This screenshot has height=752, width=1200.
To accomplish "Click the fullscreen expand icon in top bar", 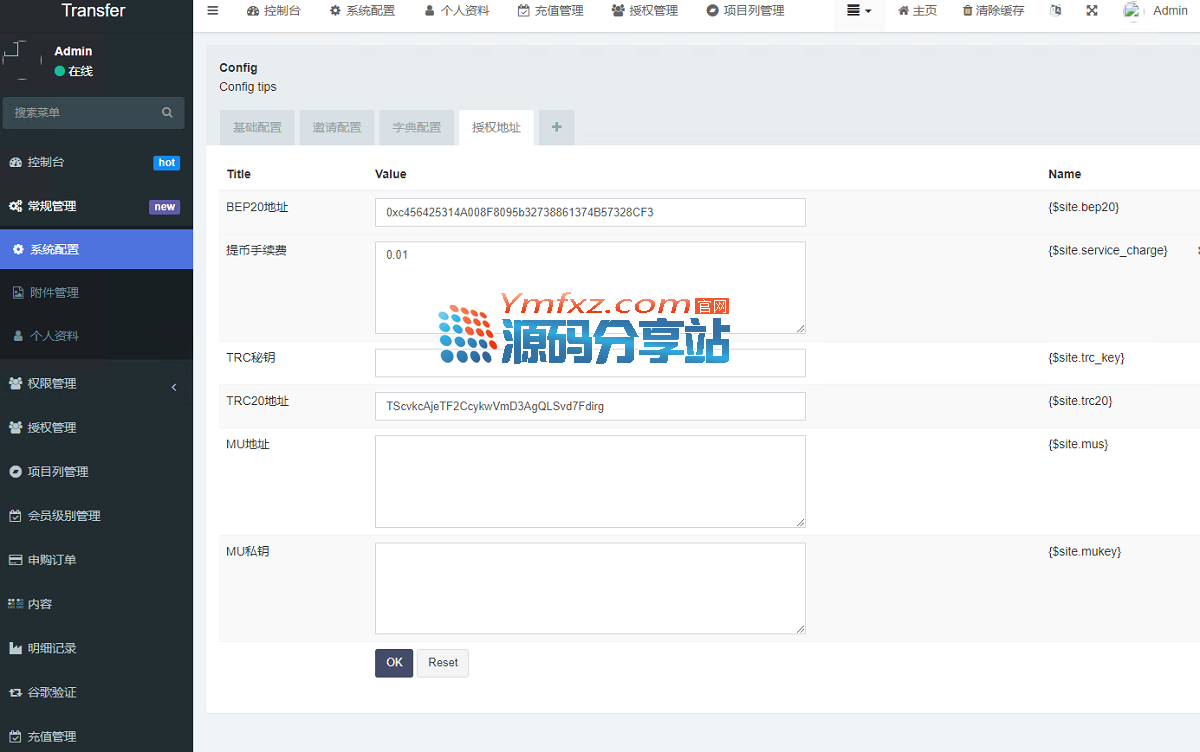I will pos(1092,11).
